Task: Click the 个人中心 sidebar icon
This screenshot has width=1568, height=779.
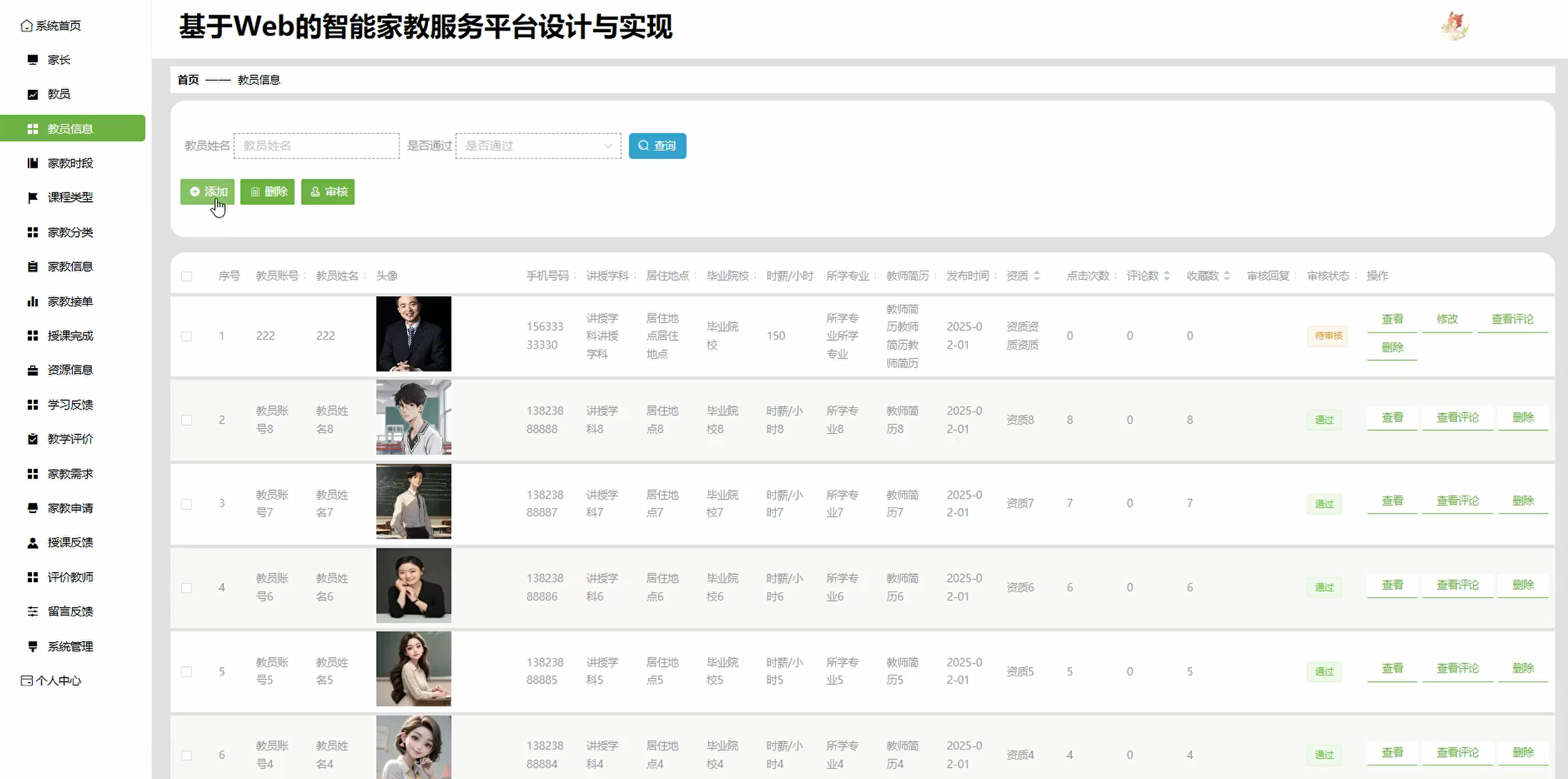Action: coord(26,681)
